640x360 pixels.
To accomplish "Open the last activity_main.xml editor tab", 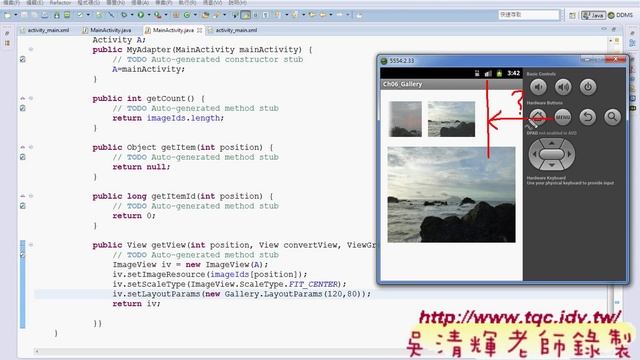I will tap(233, 30).
